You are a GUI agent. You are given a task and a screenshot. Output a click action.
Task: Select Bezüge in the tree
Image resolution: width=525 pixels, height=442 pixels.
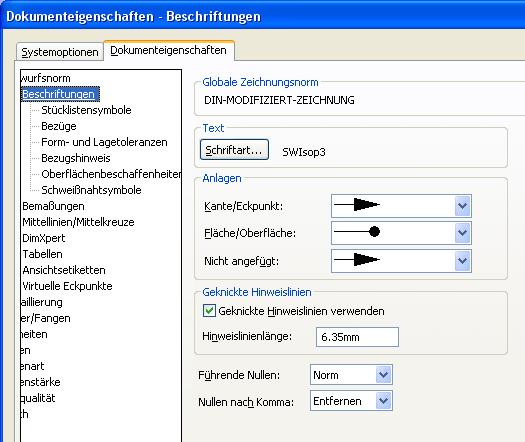pos(59,126)
